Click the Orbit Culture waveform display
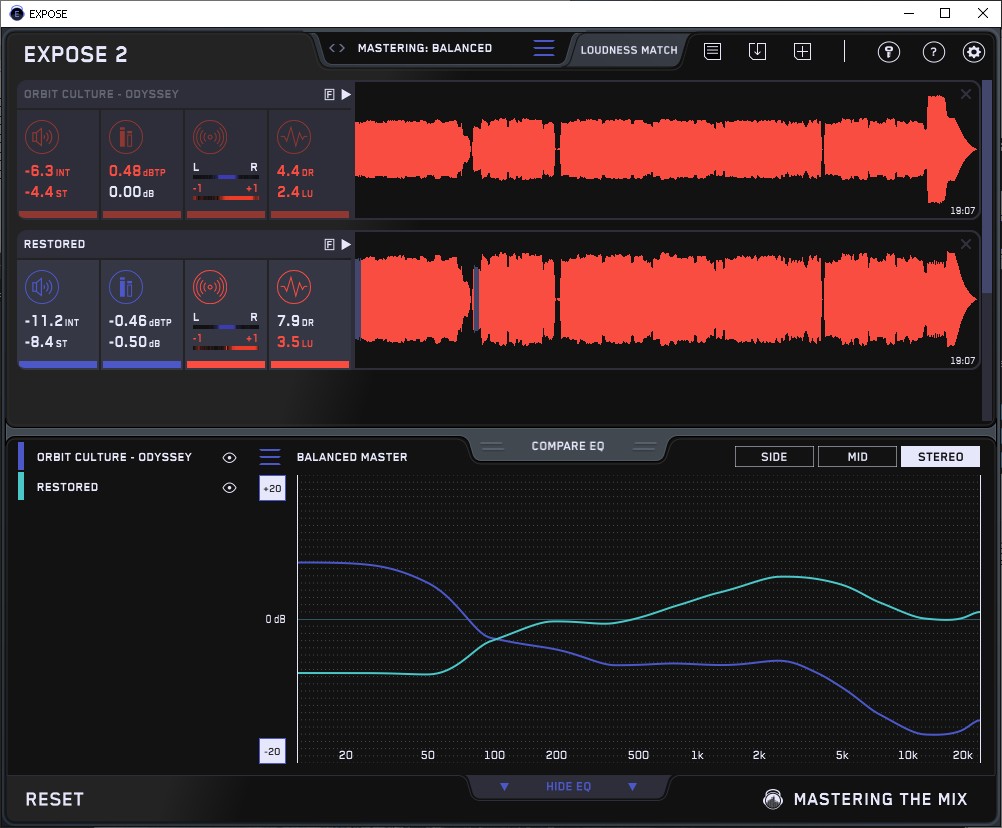The image size is (1002, 828). click(x=667, y=150)
